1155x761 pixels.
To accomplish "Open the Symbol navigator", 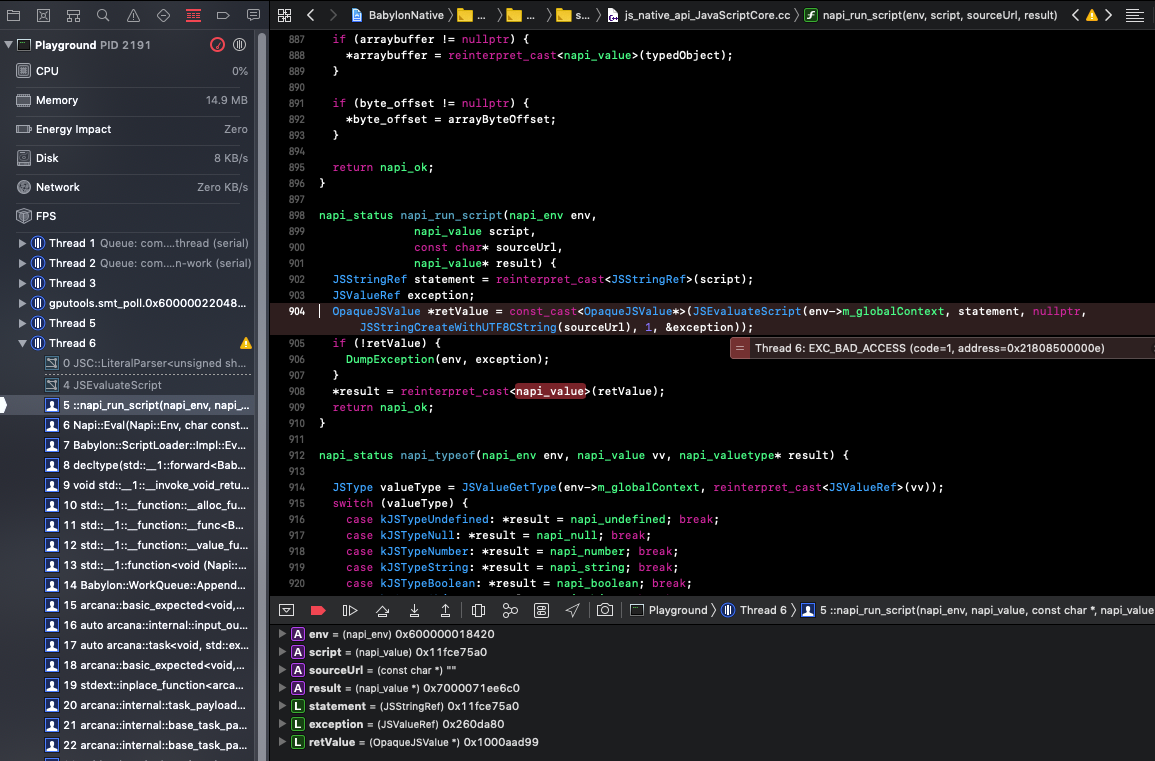I will [x=73, y=15].
